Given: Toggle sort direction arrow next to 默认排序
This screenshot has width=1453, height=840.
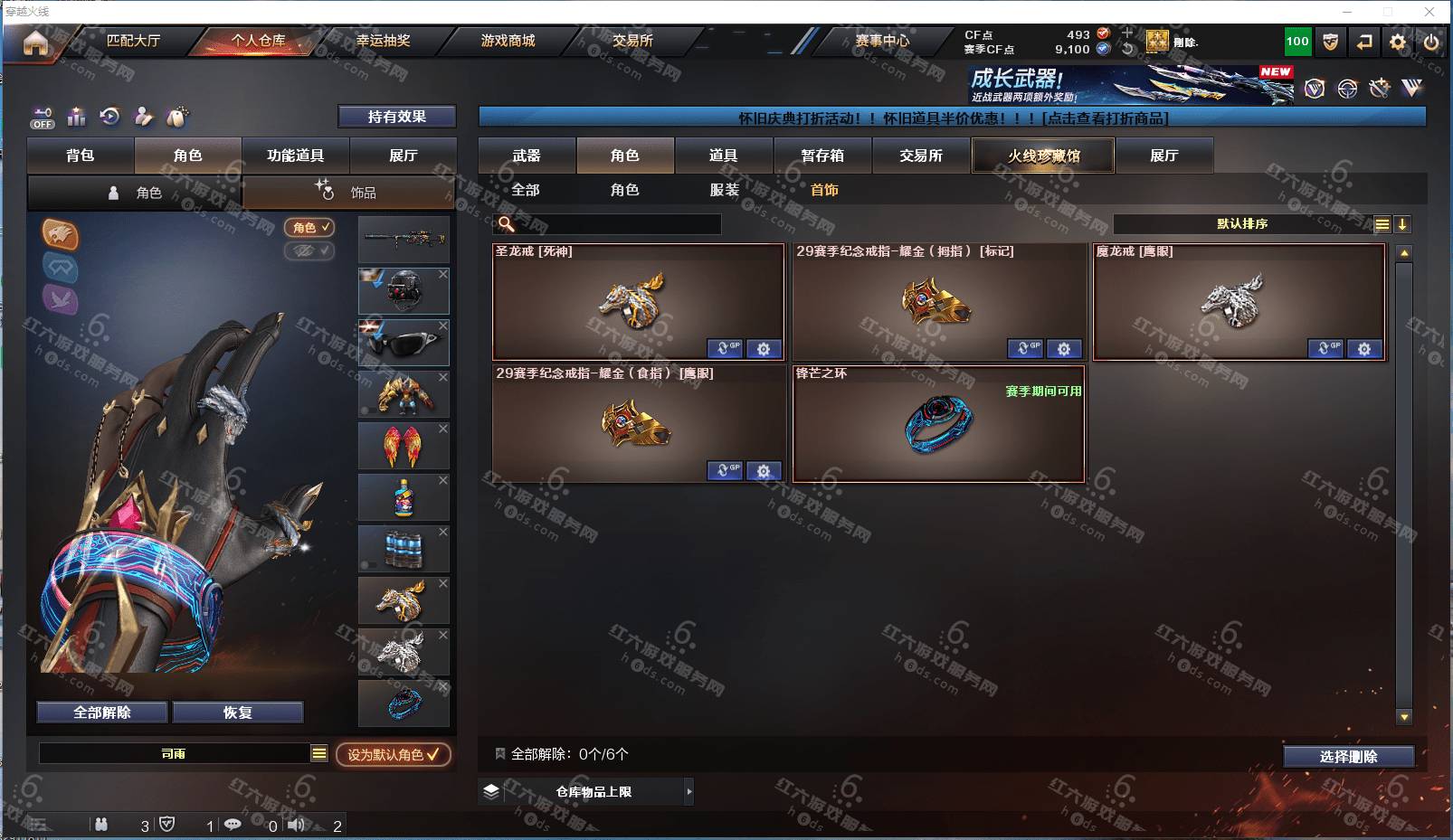Looking at the screenshot, I should [x=1402, y=224].
